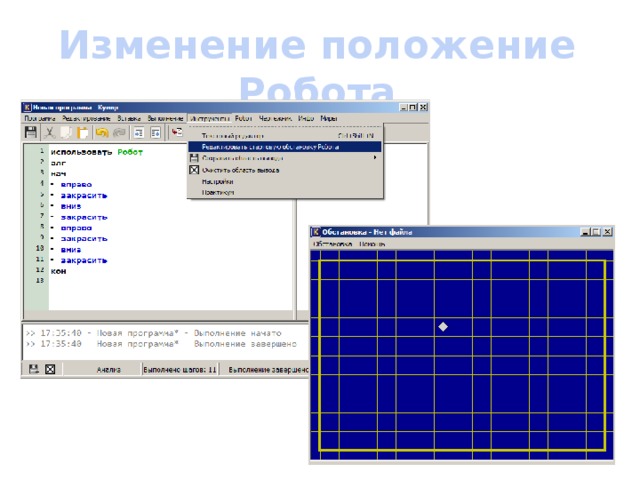640x480 pixels.
Task: Click the clear-output crossed box in status bar
Action: pyautogui.click(x=50, y=369)
